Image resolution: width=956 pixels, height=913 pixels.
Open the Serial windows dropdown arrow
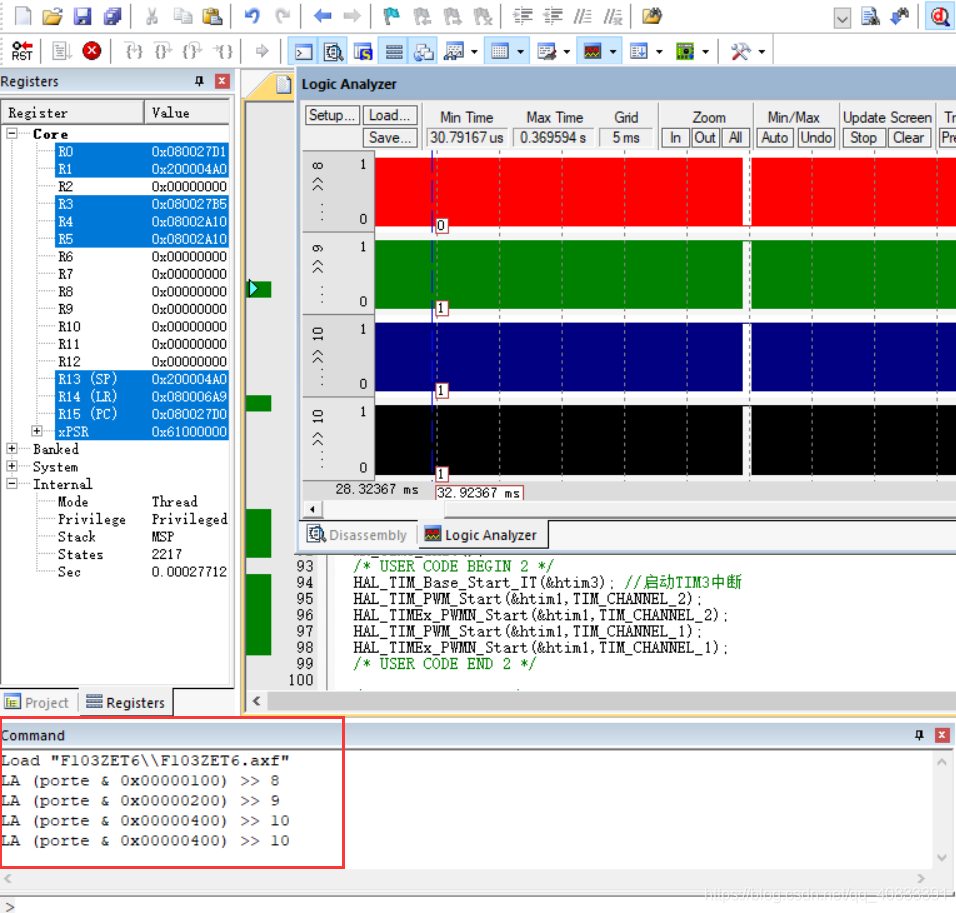pos(566,52)
